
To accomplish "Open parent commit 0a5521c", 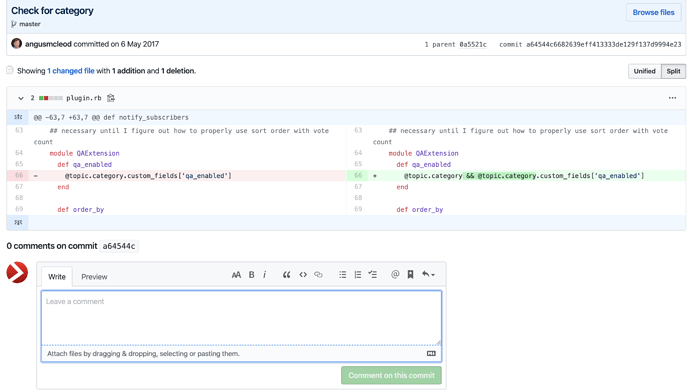I will click(473, 44).
